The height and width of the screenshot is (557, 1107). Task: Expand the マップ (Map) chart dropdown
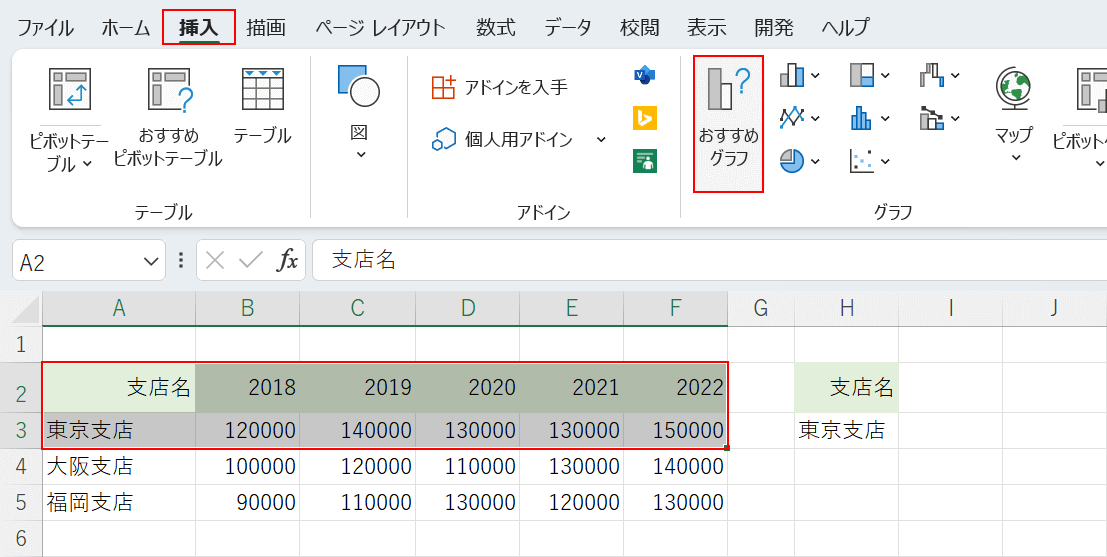click(x=1015, y=157)
